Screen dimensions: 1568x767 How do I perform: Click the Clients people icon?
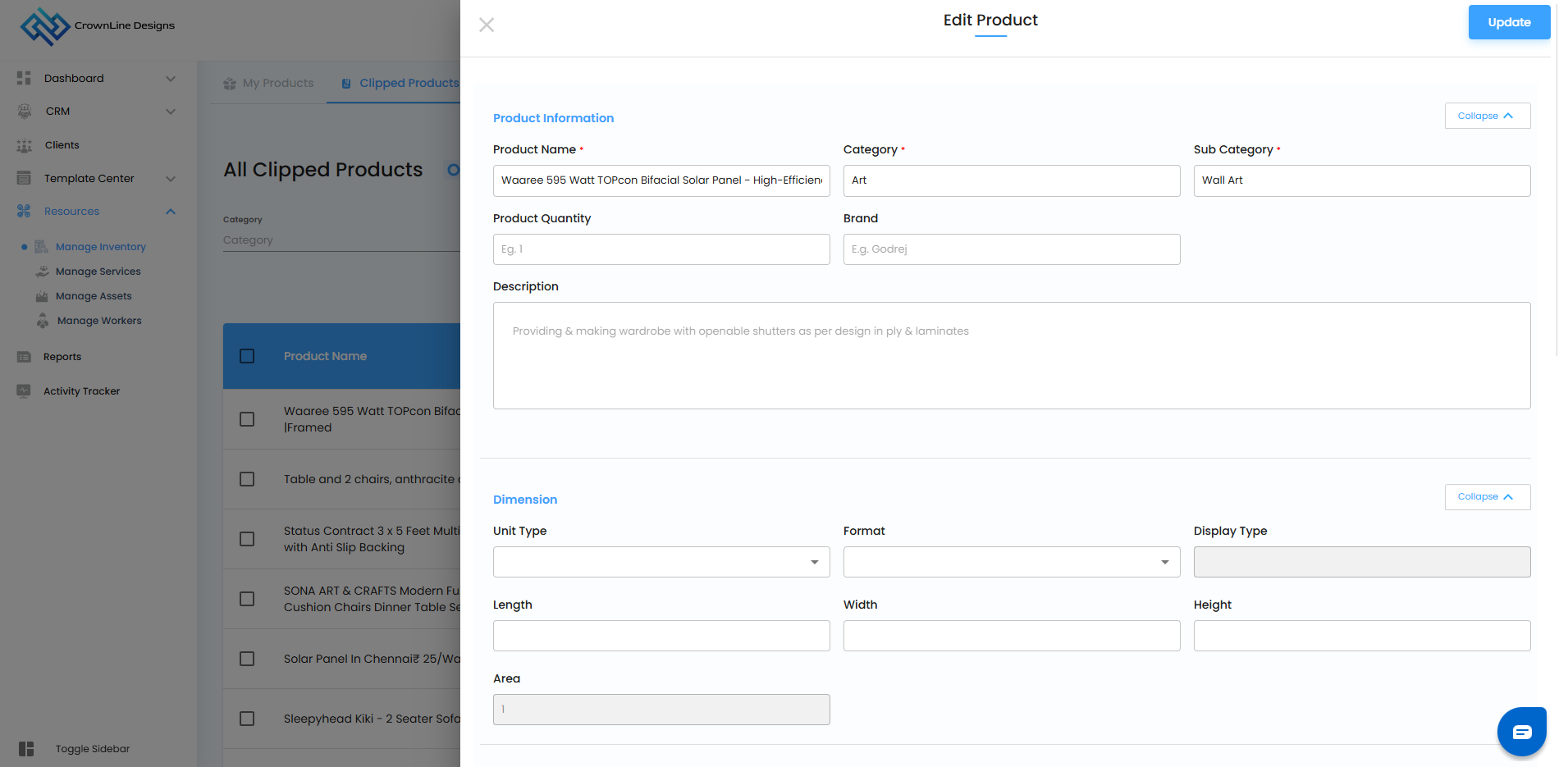[24, 145]
